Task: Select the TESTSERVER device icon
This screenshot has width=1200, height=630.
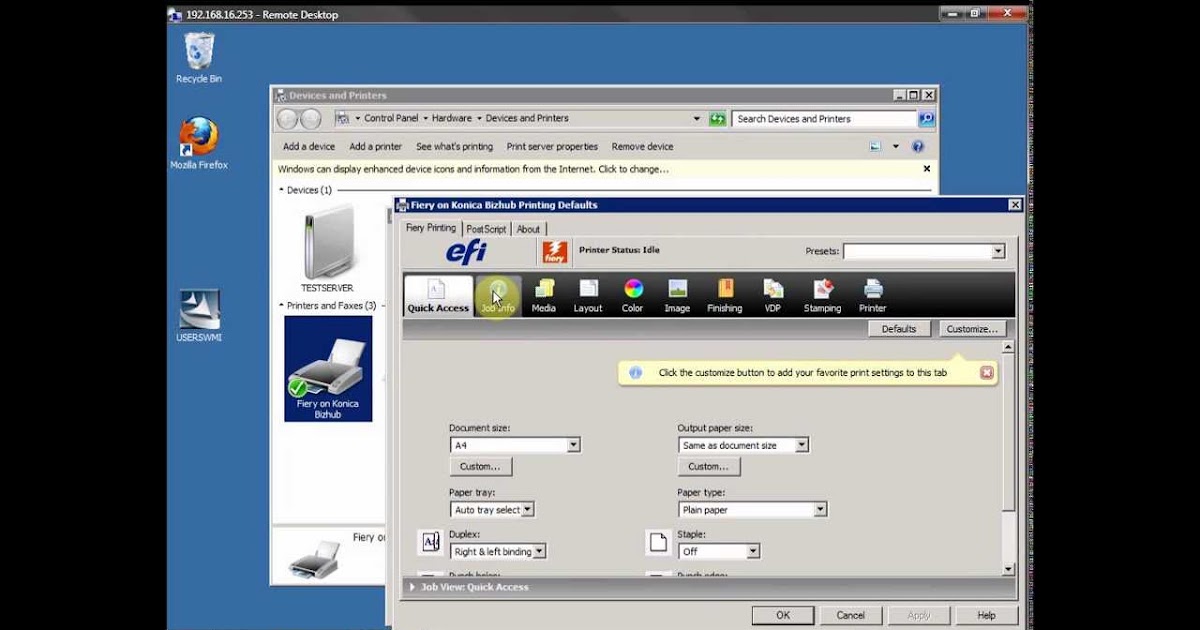Action: click(327, 250)
